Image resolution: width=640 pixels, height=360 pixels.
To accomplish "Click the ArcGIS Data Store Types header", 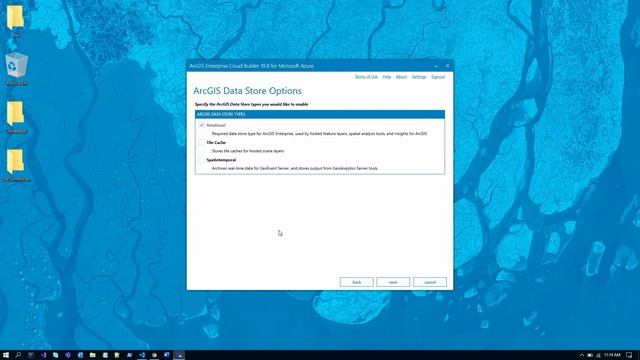I will click(x=320, y=114).
